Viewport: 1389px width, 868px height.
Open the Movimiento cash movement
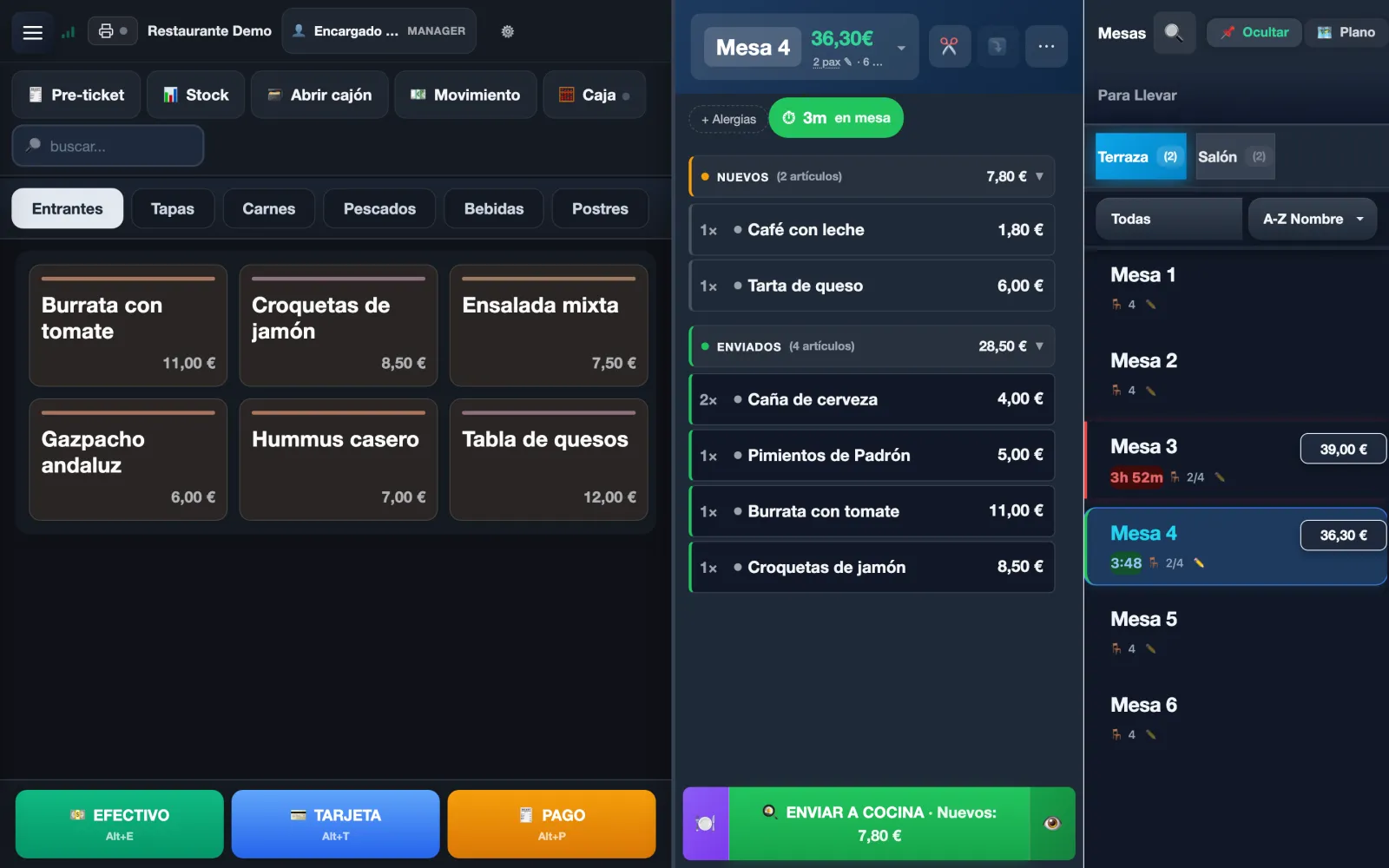click(465, 95)
